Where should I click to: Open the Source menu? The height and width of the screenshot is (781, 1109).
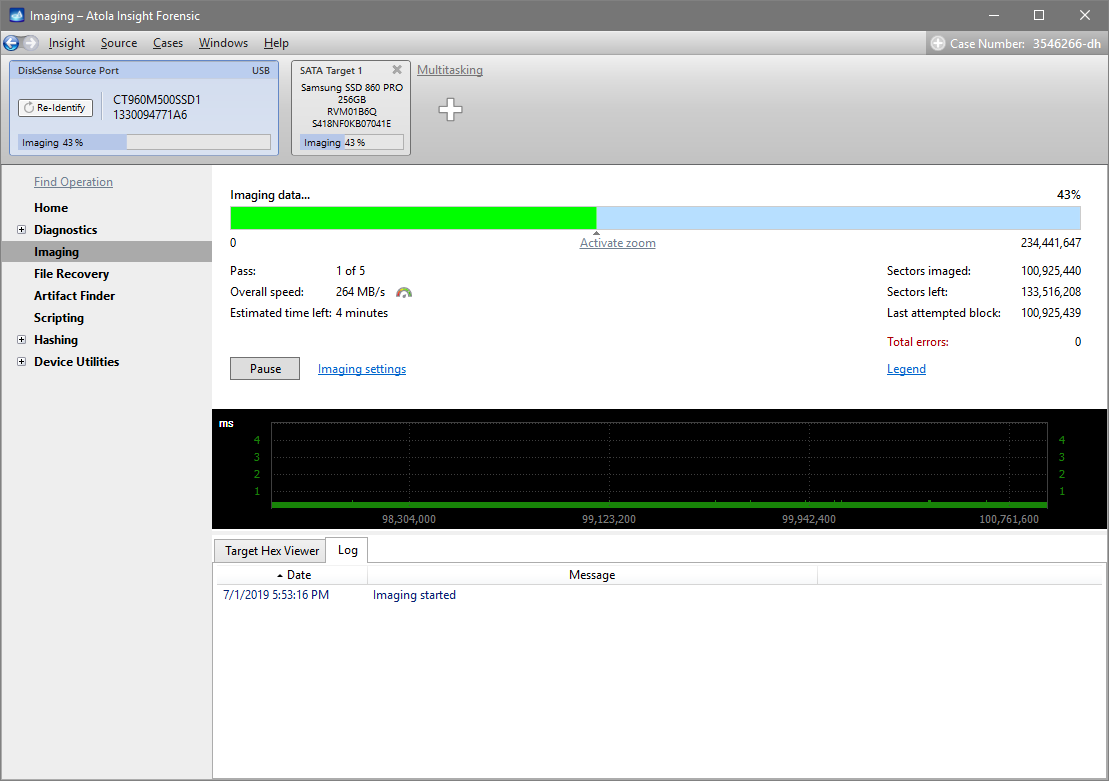pos(119,43)
